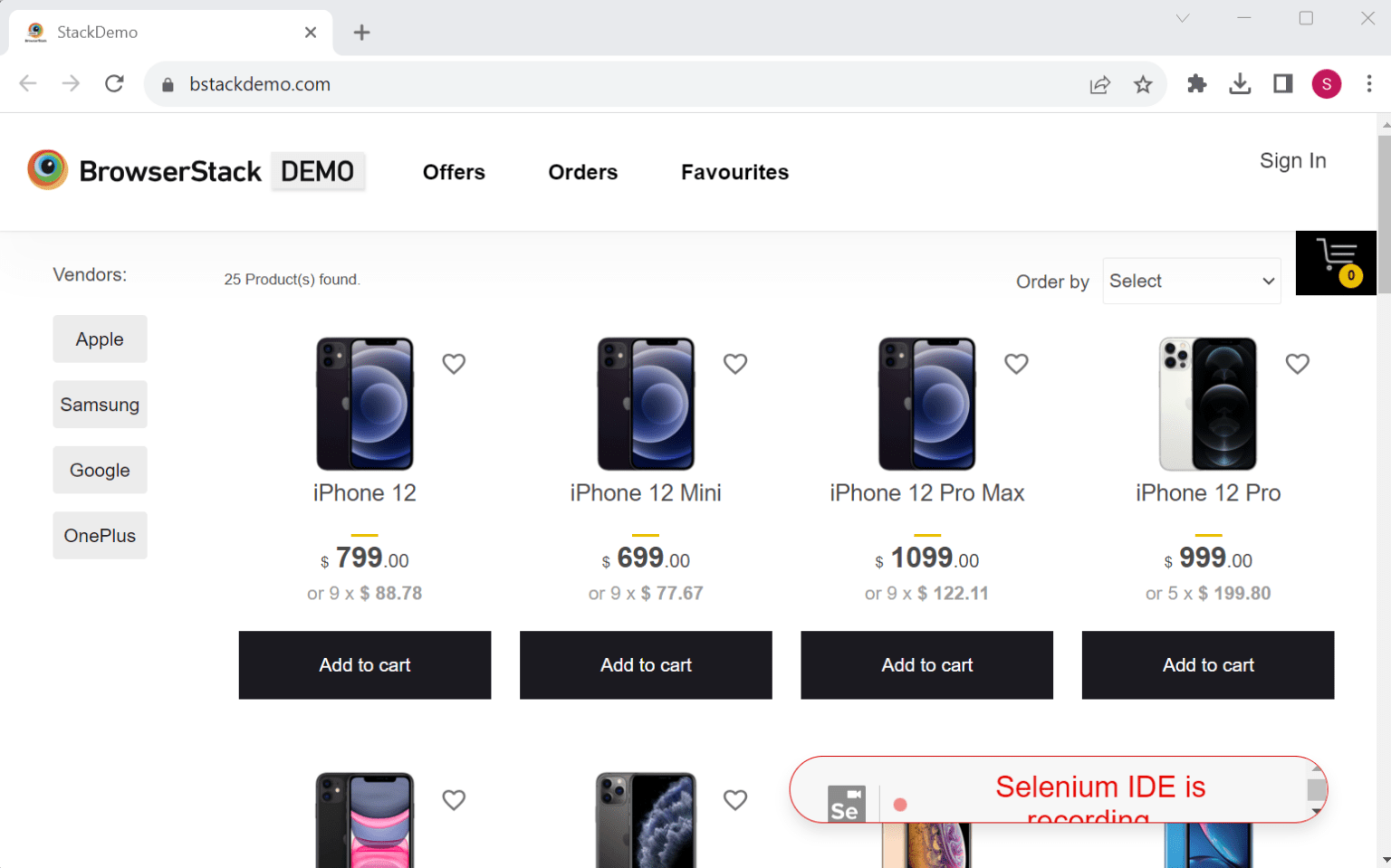Add iPhone 12 Pro Max to cart
Viewport: 1391px width, 868px height.
tap(926, 664)
